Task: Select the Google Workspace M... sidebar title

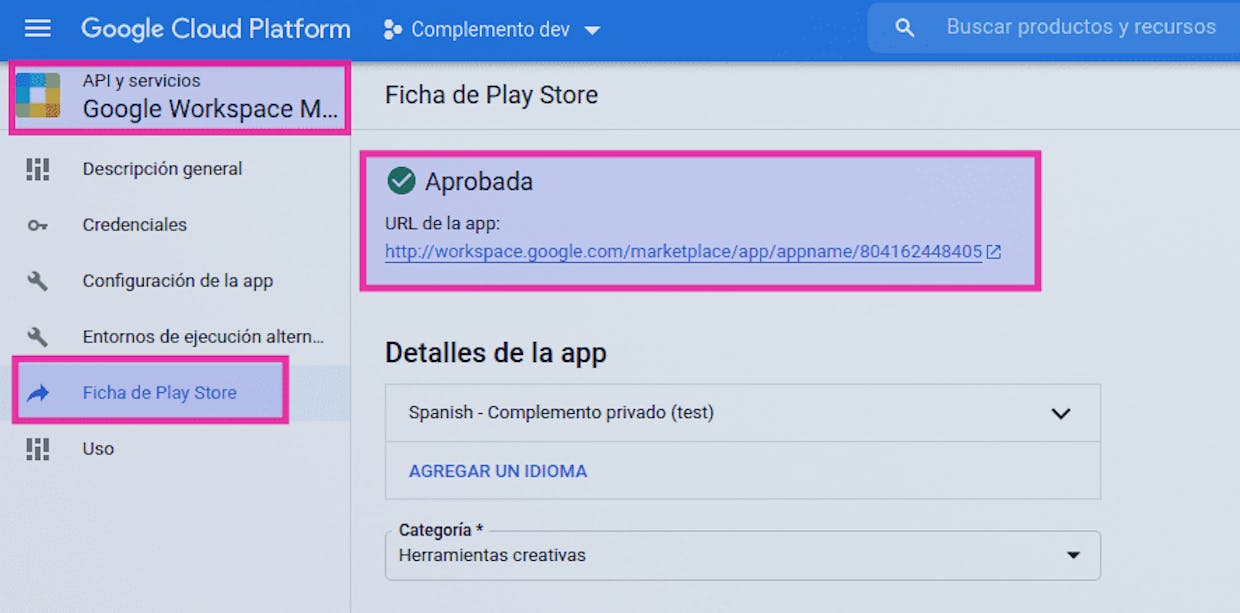Action: (210, 109)
